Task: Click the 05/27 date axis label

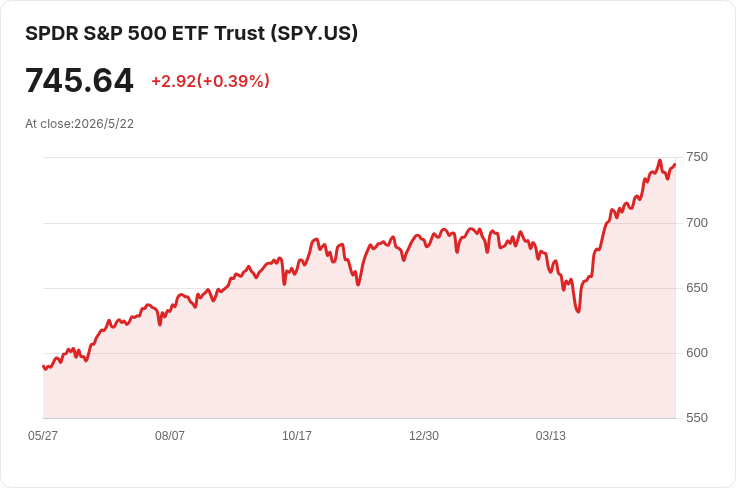Action: pos(43,435)
